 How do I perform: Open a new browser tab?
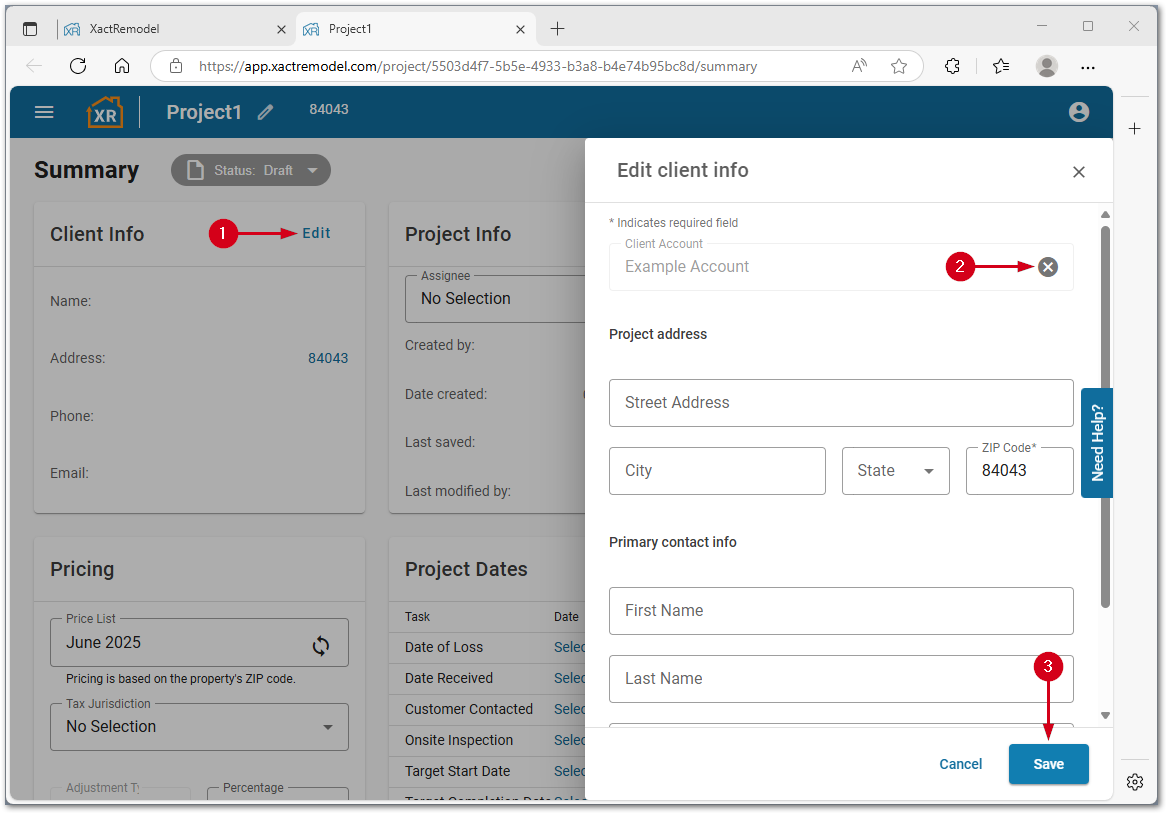click(557, 29)
